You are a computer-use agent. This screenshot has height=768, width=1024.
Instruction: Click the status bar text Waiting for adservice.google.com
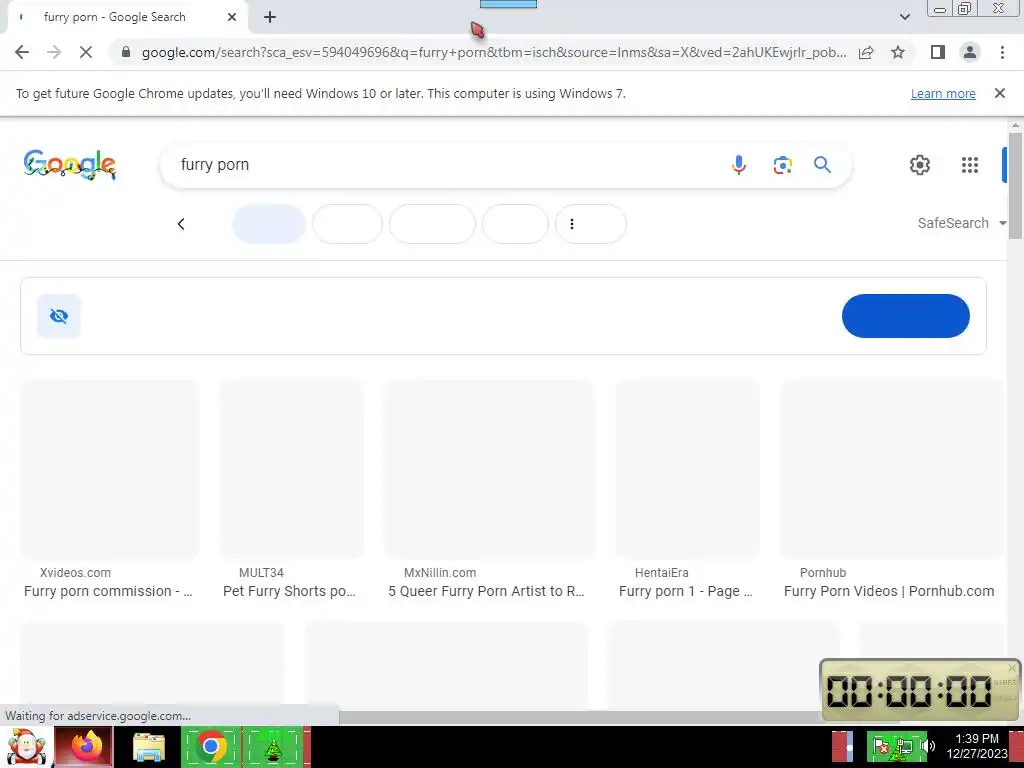[98, 716]
